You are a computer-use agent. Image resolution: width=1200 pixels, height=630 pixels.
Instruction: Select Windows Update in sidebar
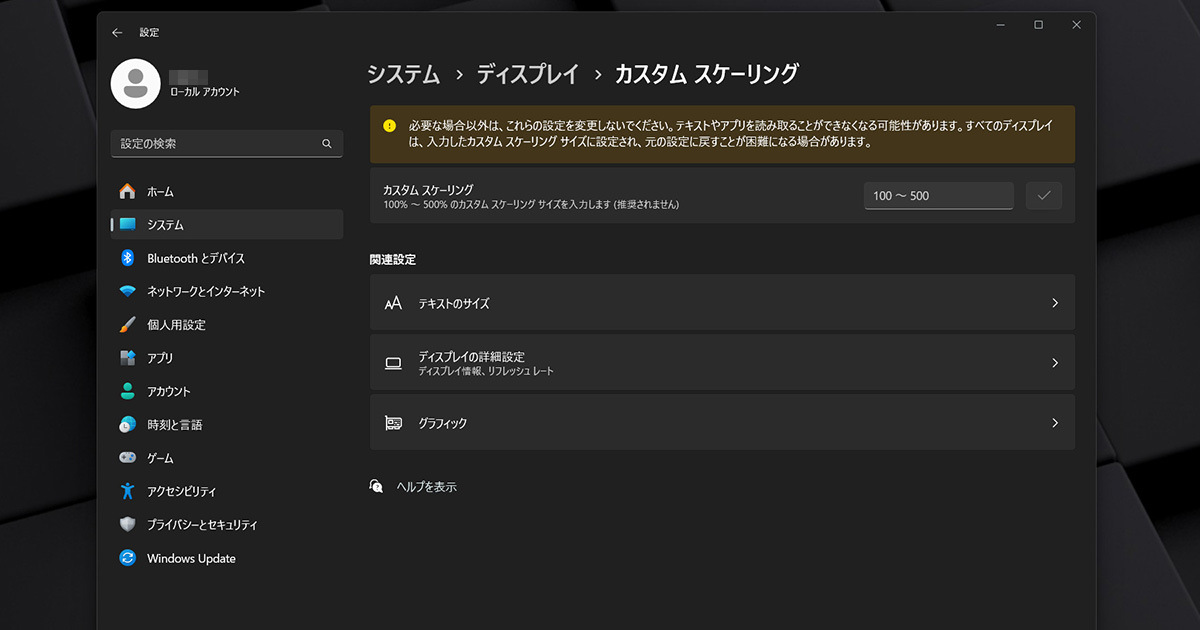coord(227,558)
